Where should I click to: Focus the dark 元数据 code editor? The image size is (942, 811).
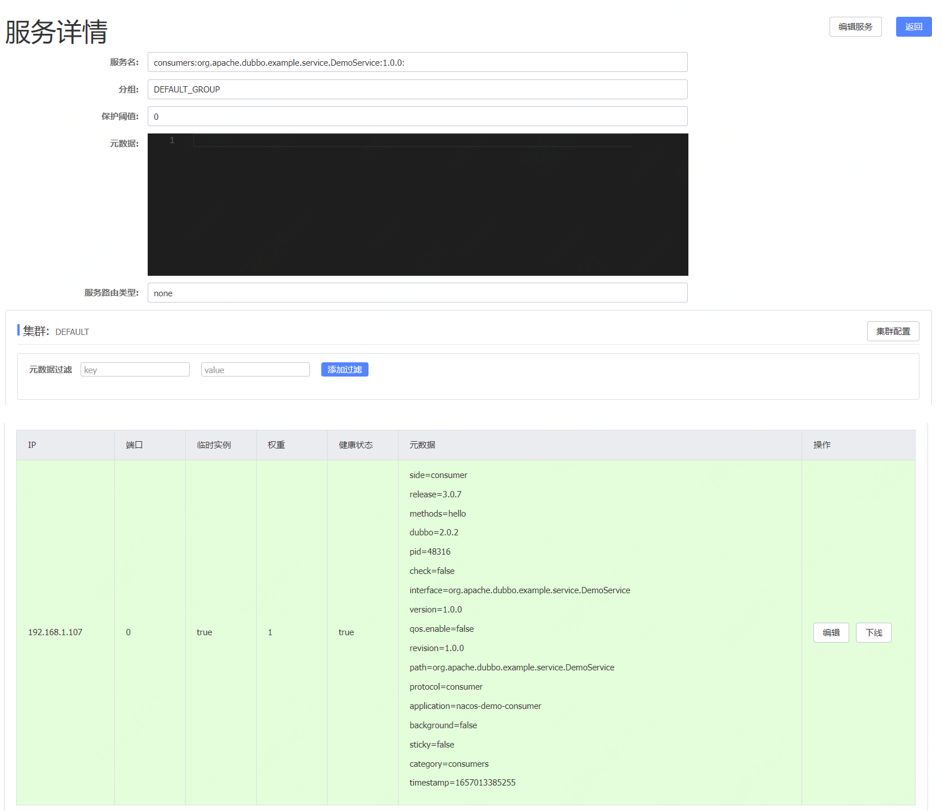click(417, 205)
